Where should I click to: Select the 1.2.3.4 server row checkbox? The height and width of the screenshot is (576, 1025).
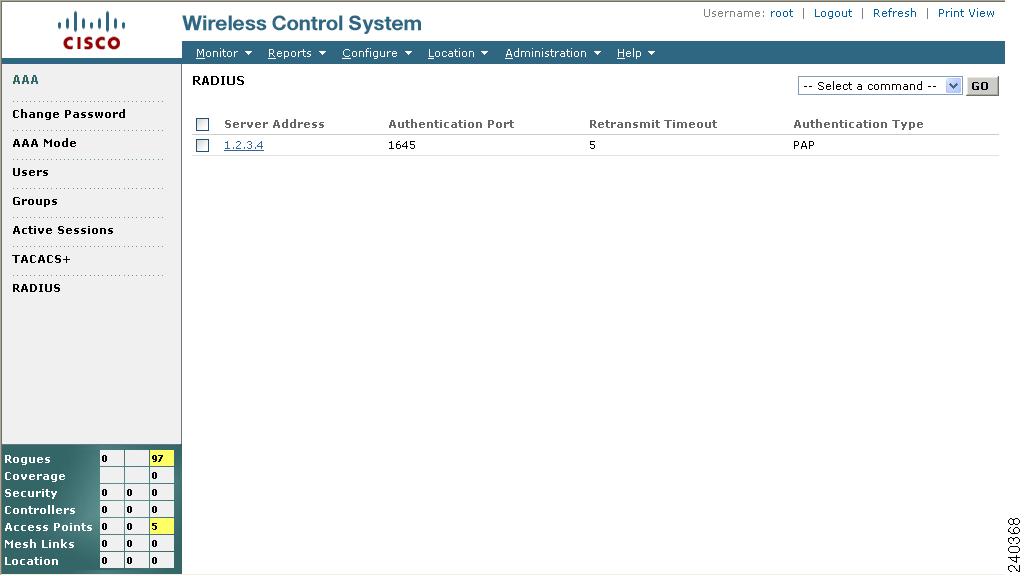coord(203,145)
